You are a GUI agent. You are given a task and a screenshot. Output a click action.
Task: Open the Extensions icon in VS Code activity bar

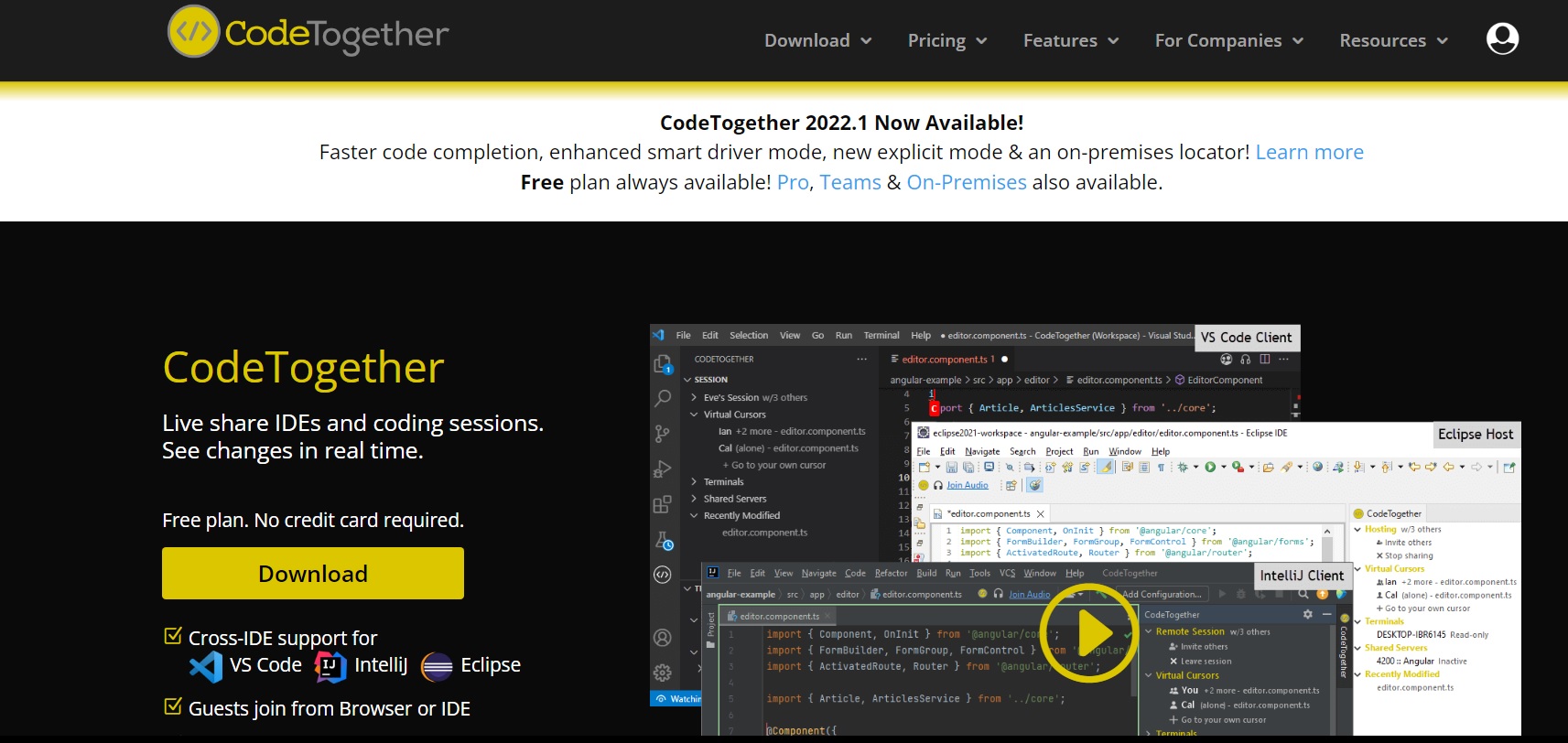pos(663,504)
